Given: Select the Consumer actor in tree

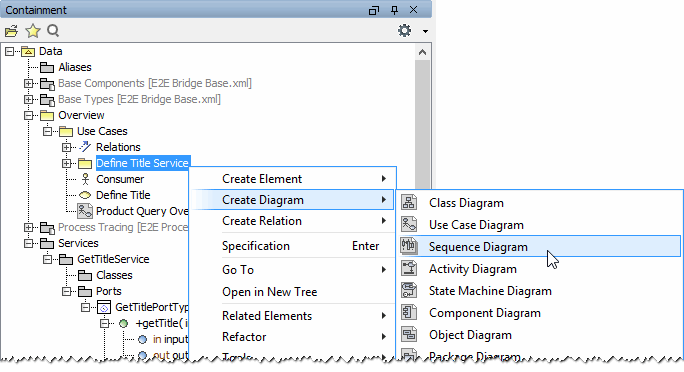Looking at the screenshot, I should coord(120,179).
